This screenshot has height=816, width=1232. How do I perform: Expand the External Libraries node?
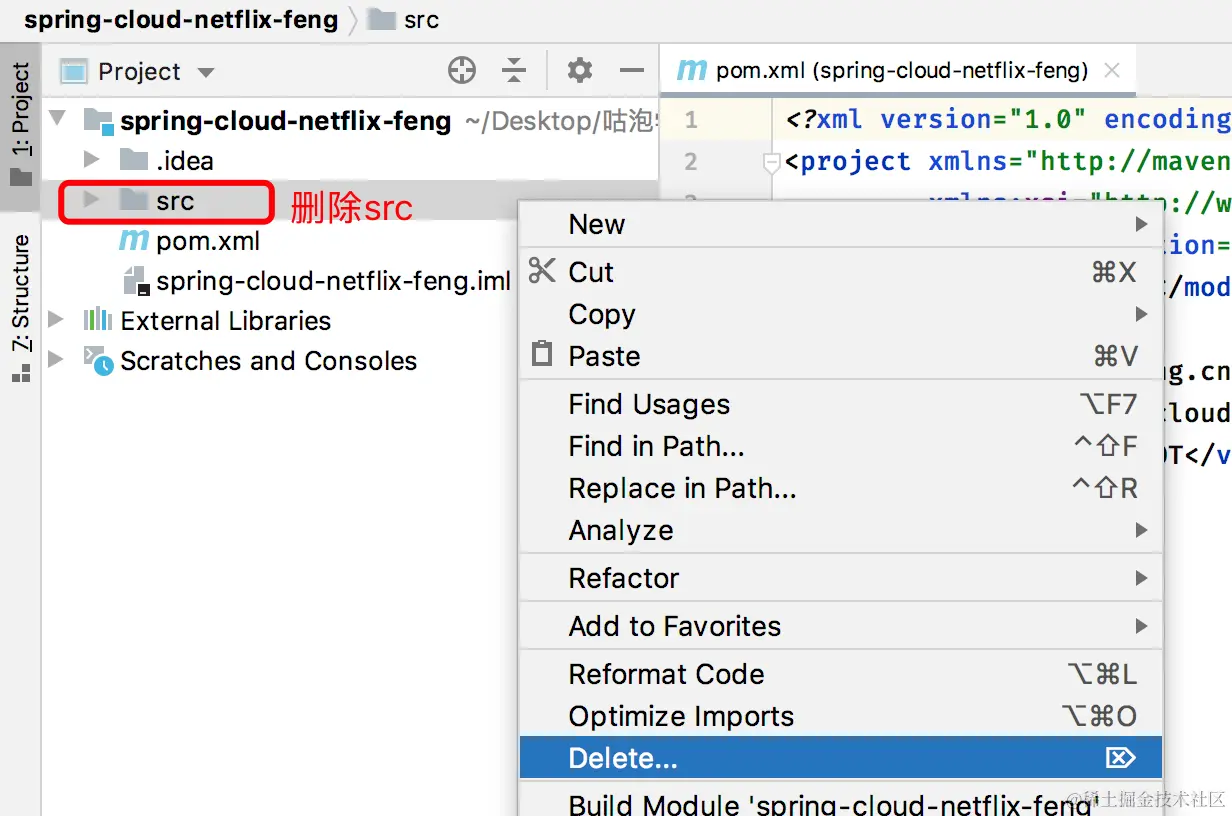click(57, 321)
